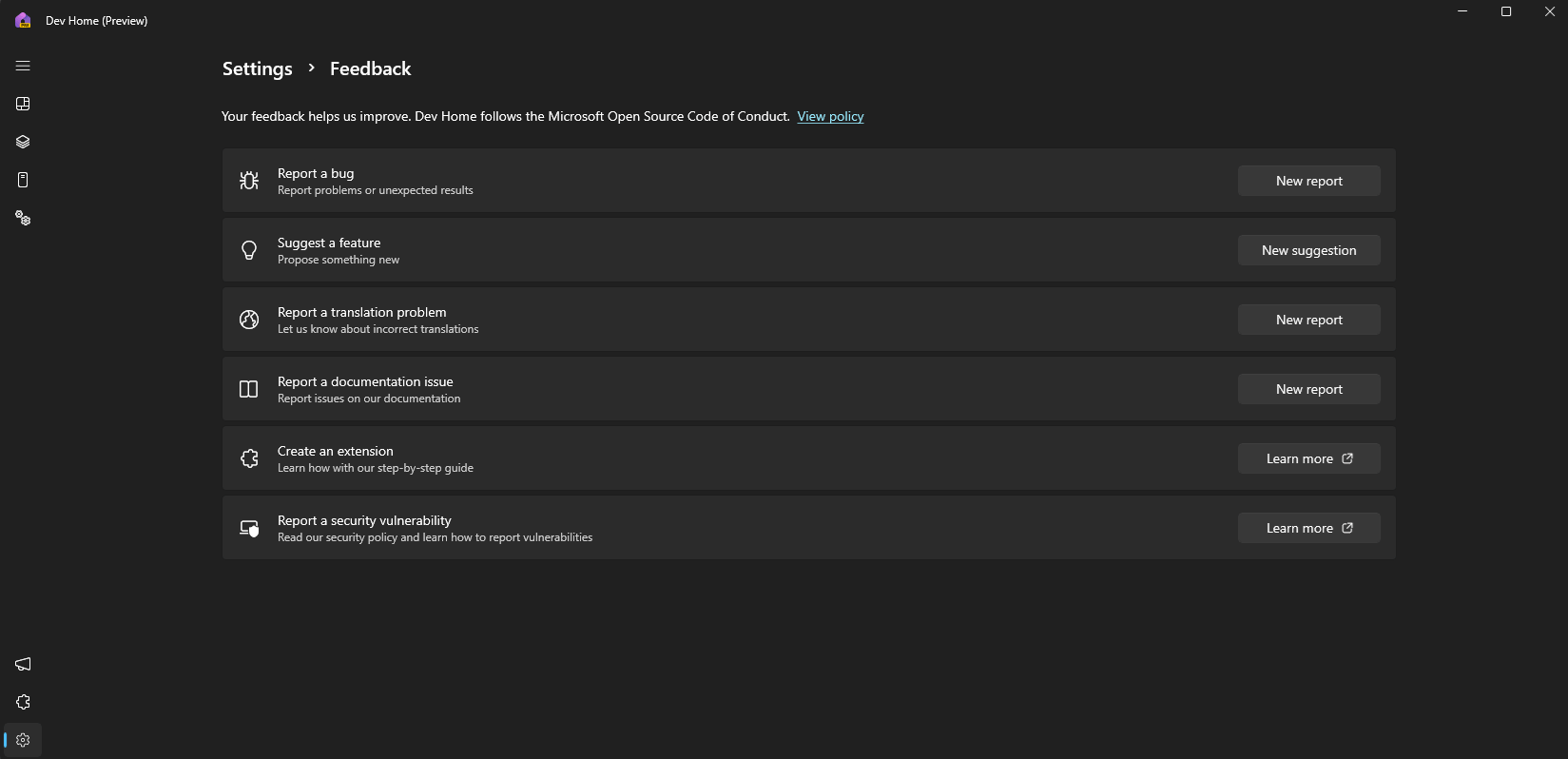Click the interlocking gears sidebar icon
This screenshot has height=759, width=1568.
(23, 218)
